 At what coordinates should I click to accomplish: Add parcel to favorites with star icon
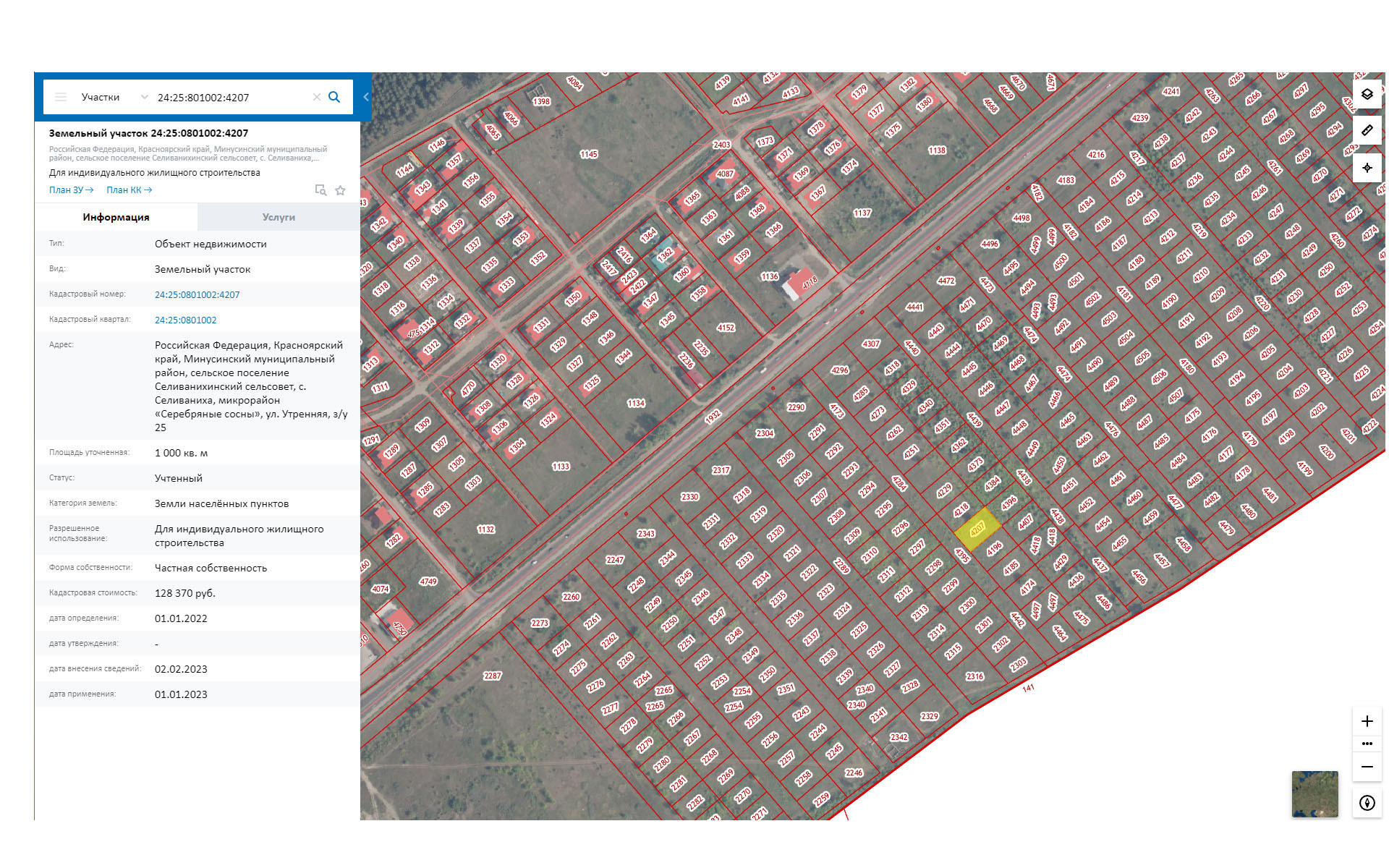pos(340,190)
